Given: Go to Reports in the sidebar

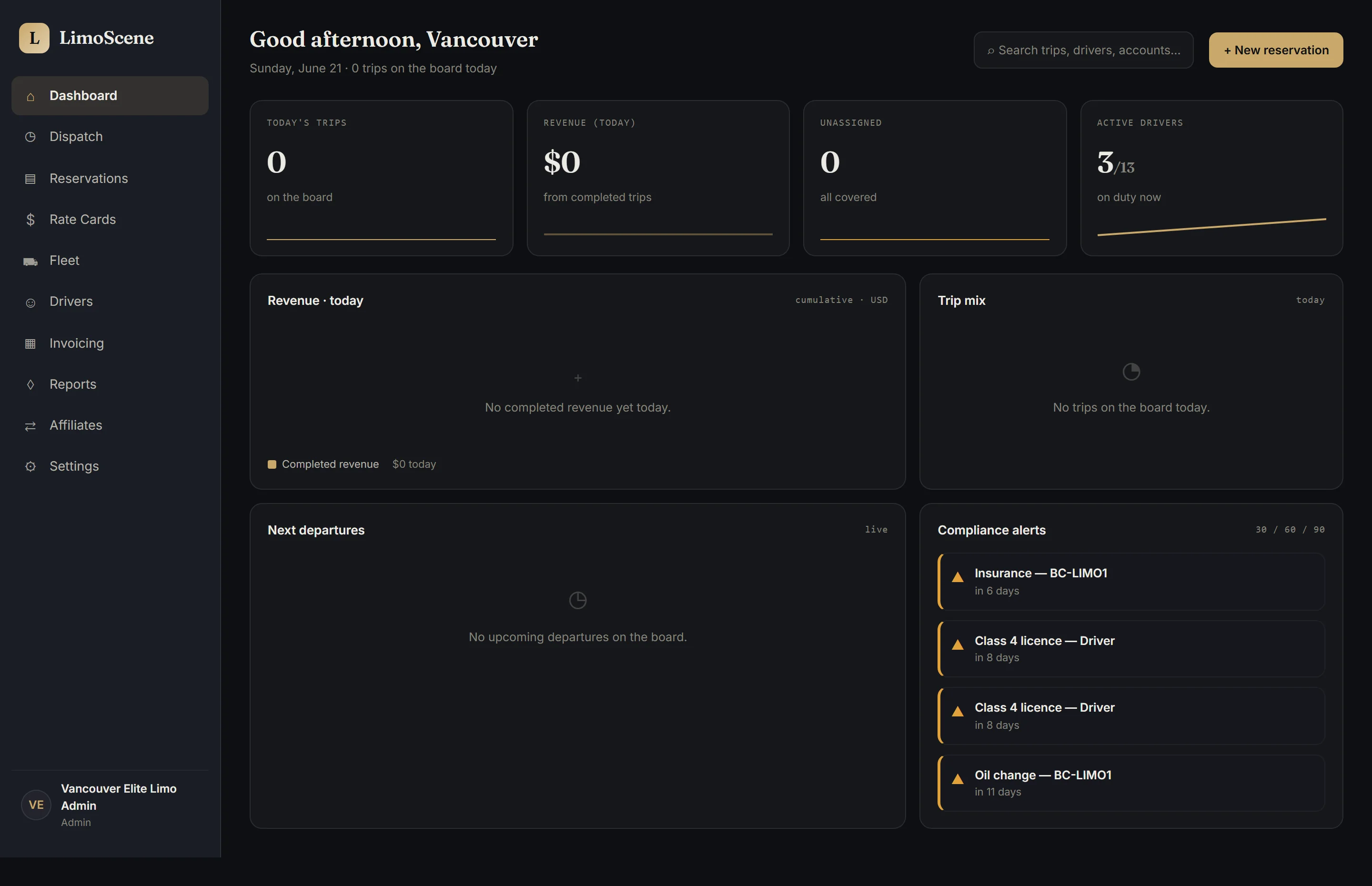Looking at the screenshot, I should coord(110,384).
